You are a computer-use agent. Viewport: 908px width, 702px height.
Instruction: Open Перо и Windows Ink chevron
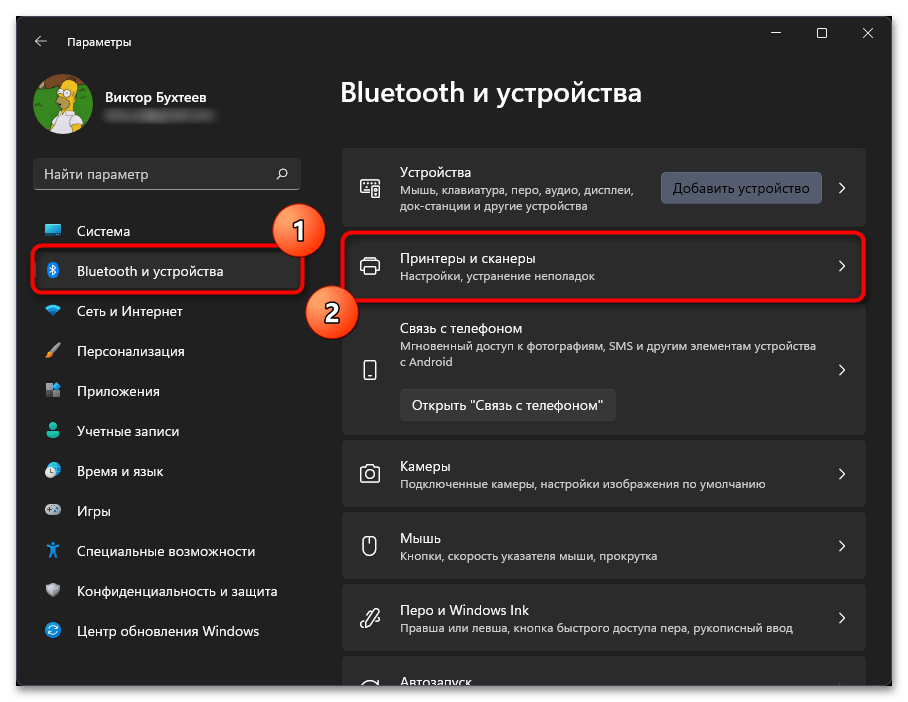[x=842, y=618]
